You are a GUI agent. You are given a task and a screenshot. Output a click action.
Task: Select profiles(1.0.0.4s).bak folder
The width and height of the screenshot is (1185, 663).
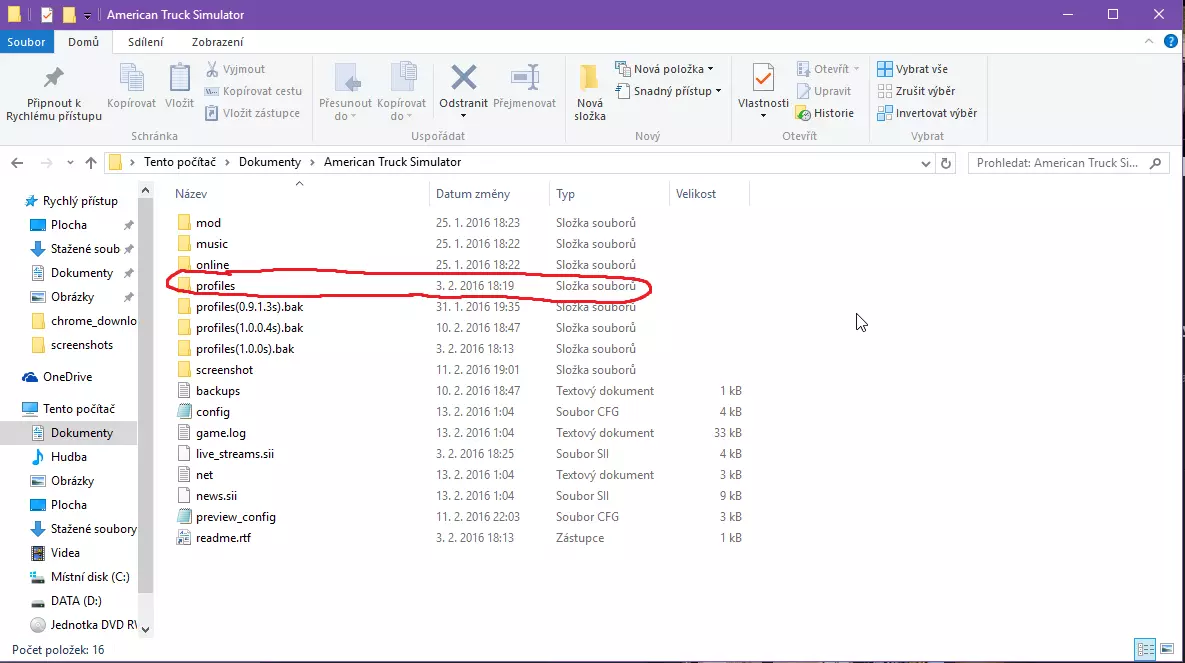pos(249,328)
